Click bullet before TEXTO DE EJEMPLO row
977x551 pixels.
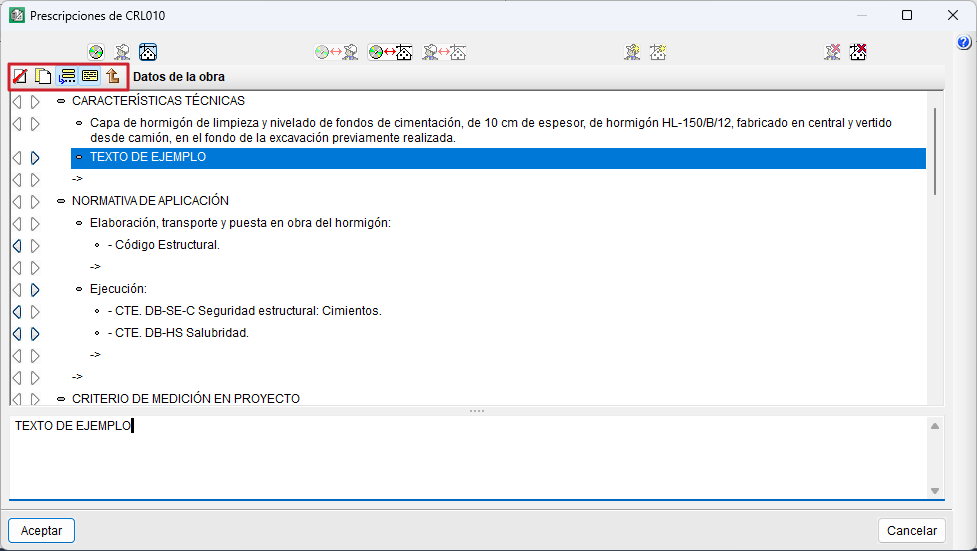[79, 157]
